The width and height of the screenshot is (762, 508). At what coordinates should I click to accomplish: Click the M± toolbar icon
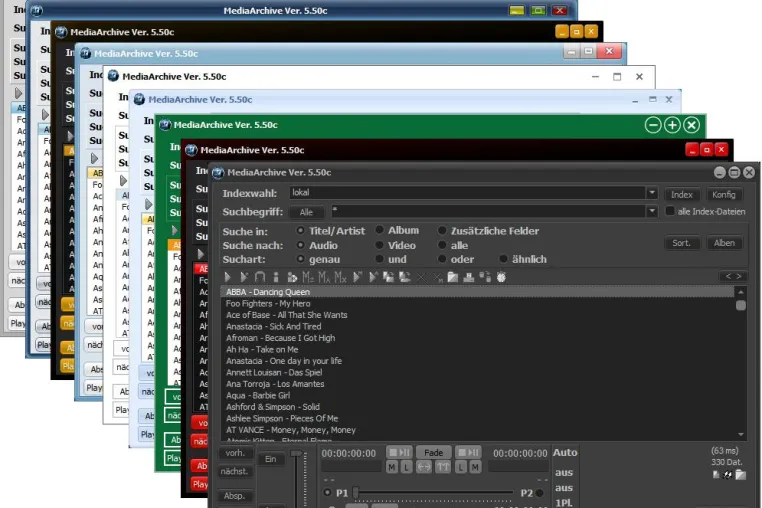point(308,277)
